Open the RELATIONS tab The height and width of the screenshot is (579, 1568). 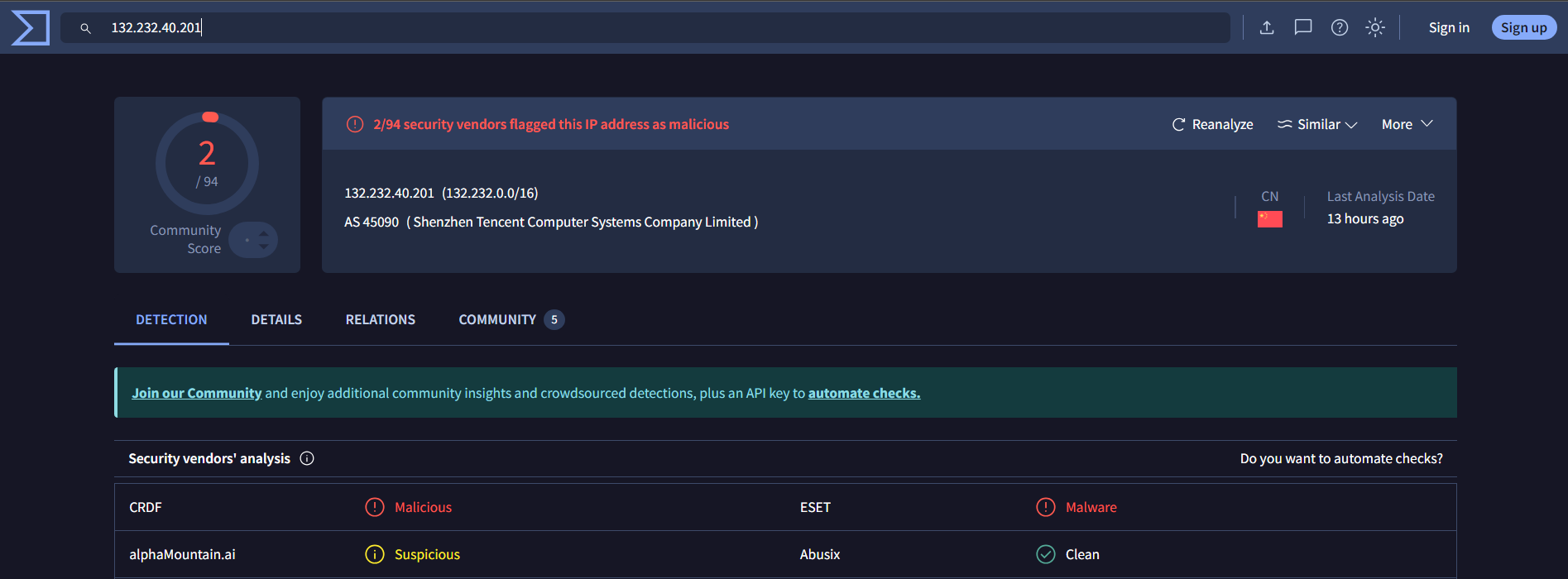click(x=381, y=319)
